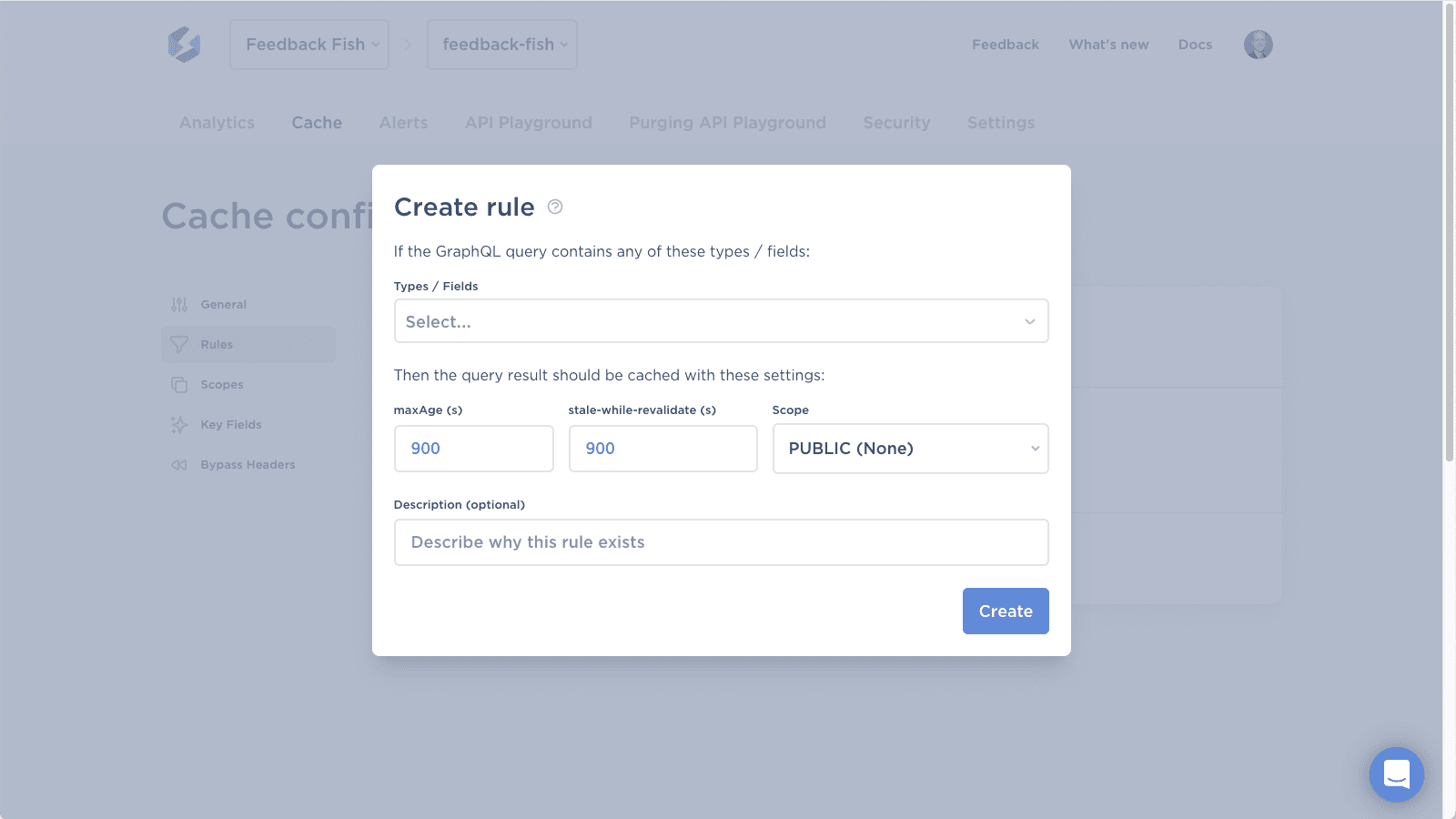This screenshot has width=1456, height=819.
Task: Click the rule Description text field
Action: [x=721, y=542]
